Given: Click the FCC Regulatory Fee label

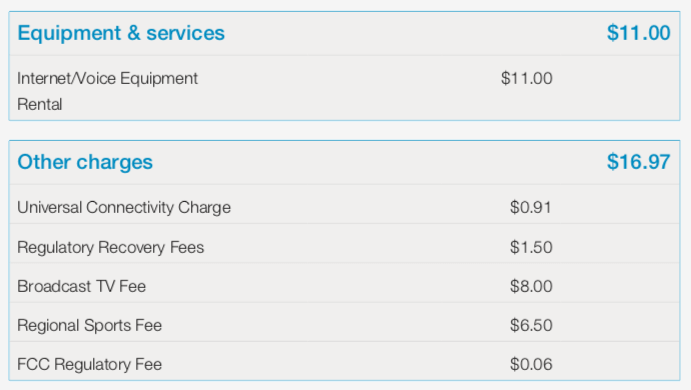Looking at the screenshot, I should tap(89, 364).
